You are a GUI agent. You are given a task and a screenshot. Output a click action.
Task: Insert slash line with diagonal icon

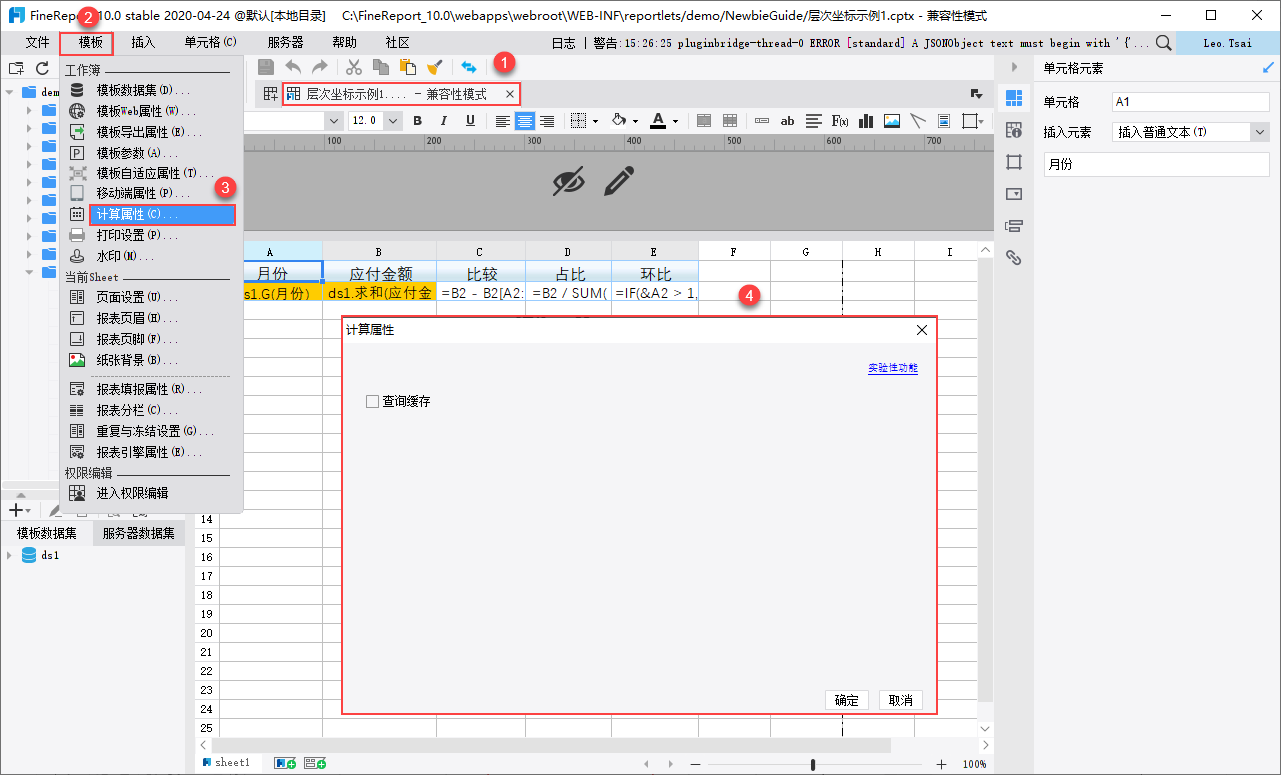[x=918, y=121]
